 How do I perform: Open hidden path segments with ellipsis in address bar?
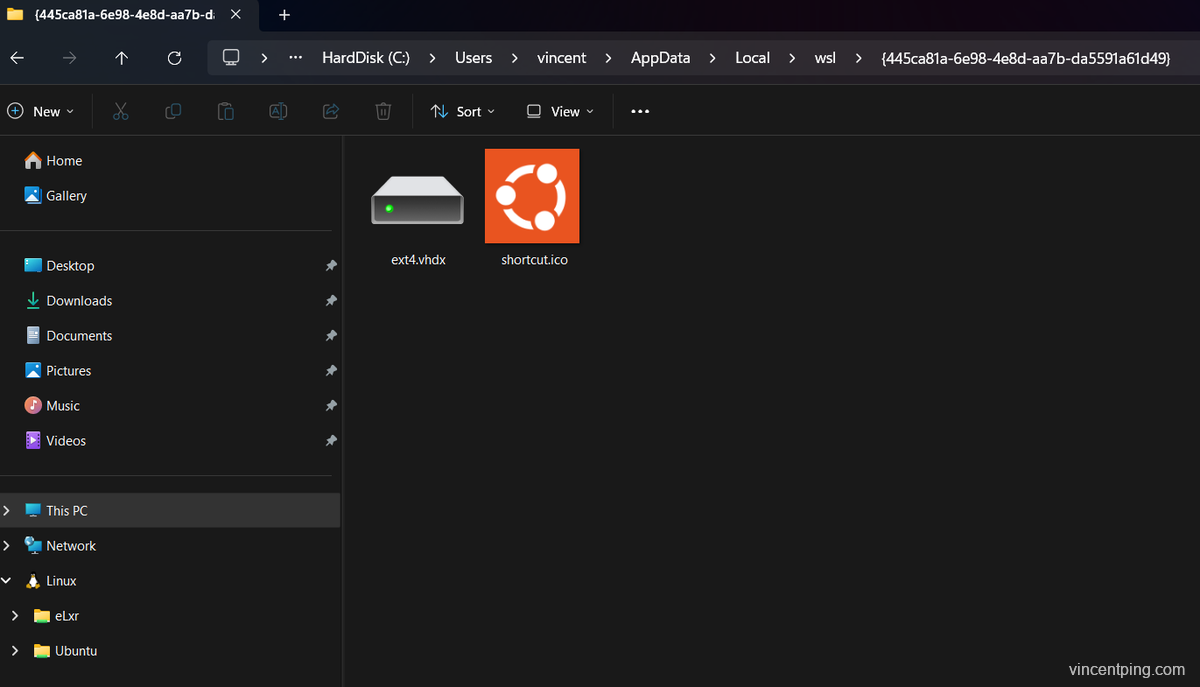click(x=295, y=58)
